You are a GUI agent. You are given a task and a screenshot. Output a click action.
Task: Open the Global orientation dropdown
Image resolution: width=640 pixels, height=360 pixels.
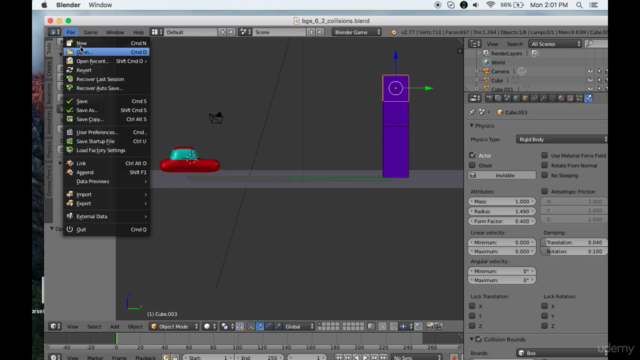[299, 326]
